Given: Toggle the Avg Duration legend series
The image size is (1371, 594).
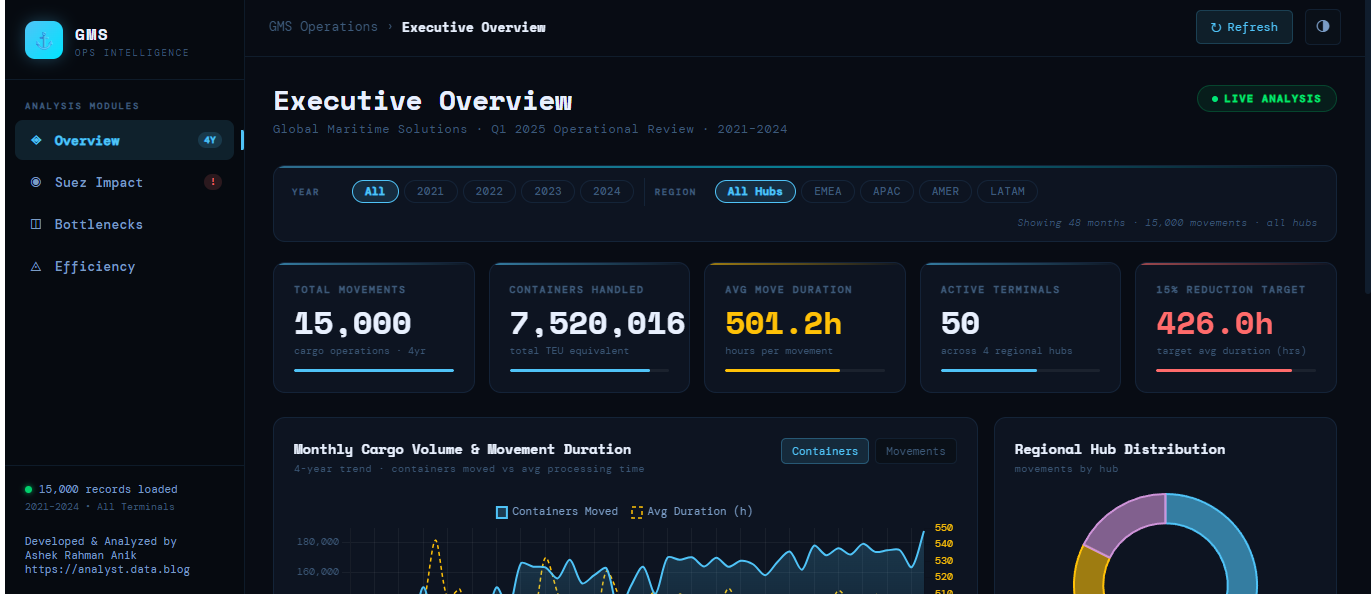Looking at the screenshot, I should click(692, 512).
